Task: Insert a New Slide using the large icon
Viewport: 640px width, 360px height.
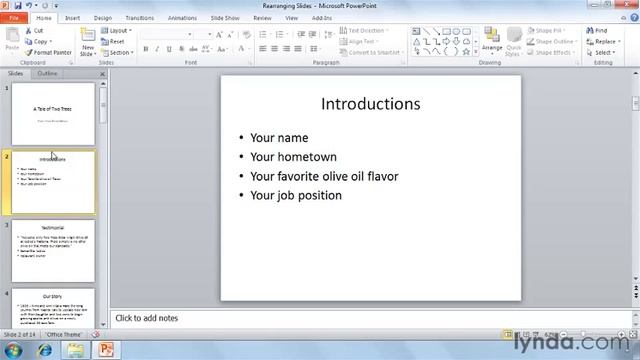Action: pos(88,36)
